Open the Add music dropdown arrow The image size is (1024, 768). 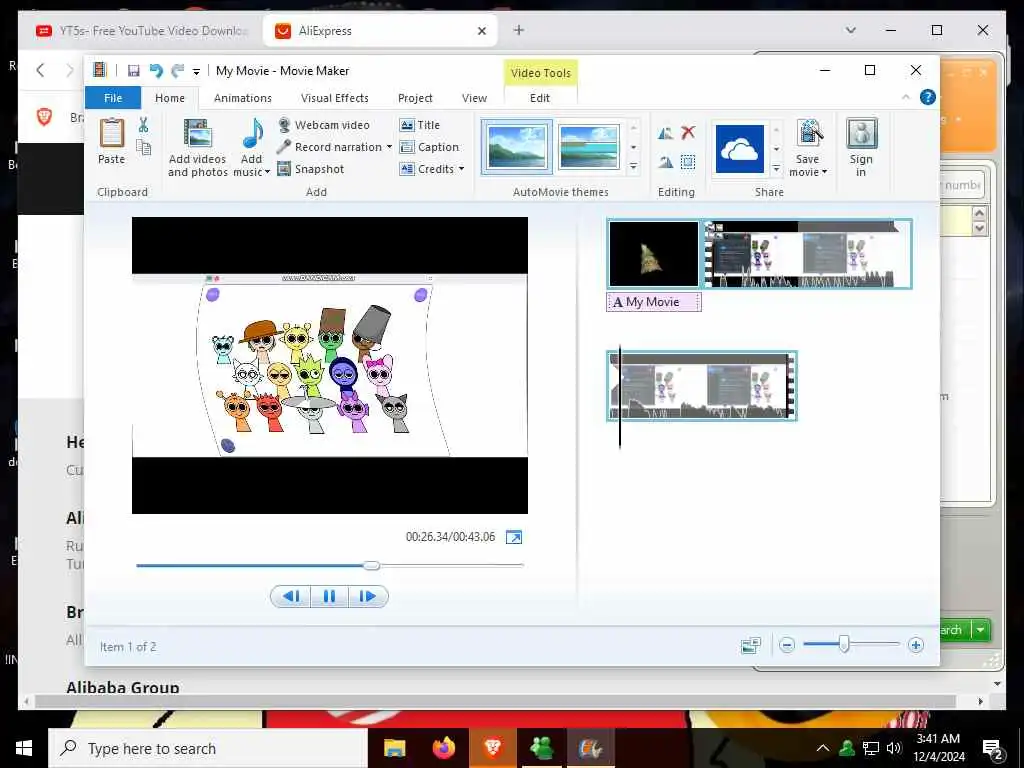267,172
